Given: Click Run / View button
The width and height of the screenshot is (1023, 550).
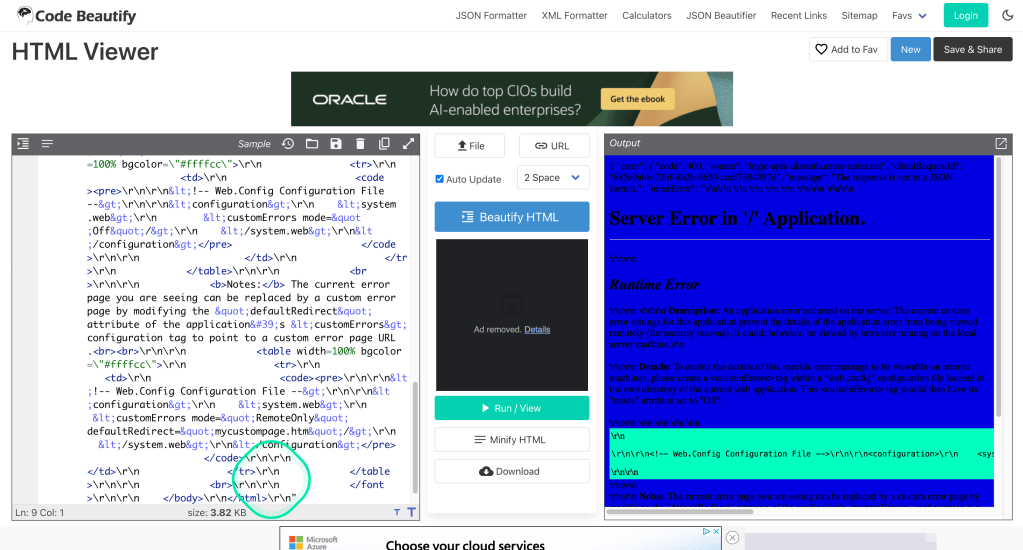Looking at the screenshot, I should (512, 408).
